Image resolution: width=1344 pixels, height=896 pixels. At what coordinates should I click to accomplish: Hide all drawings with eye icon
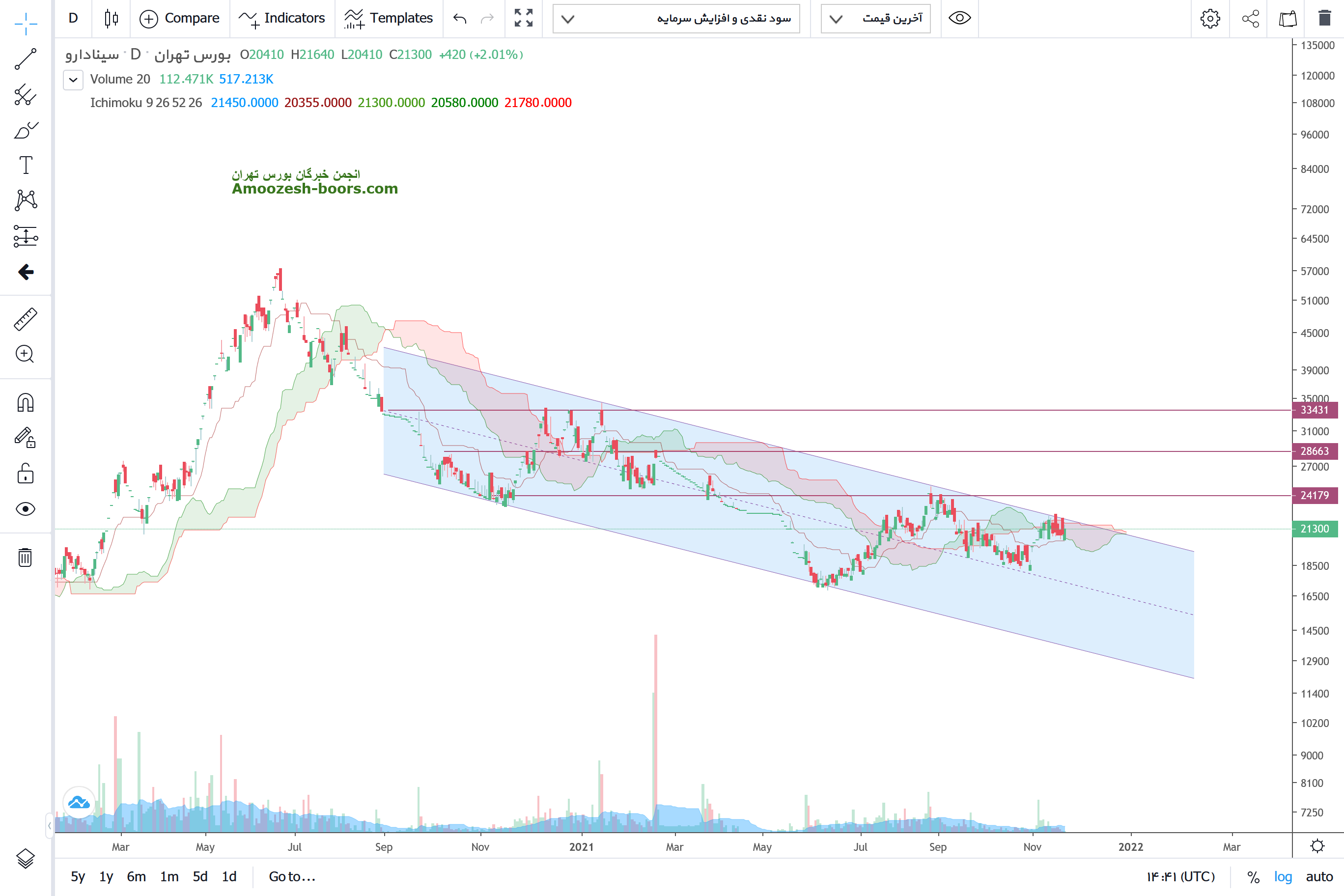tap(26, 509)
